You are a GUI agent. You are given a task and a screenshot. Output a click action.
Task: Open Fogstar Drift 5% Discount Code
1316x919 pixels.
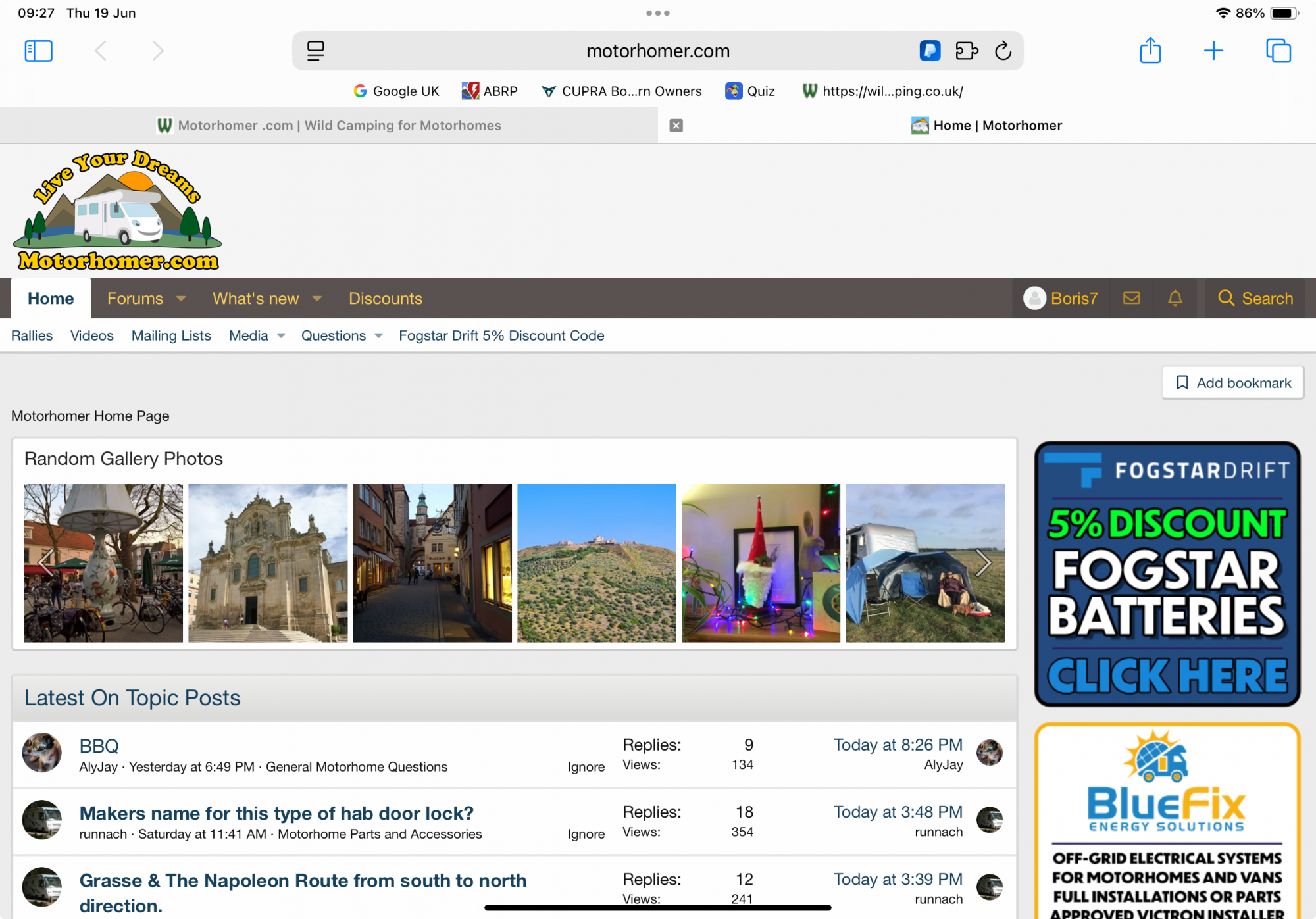[x=501, y=335]
